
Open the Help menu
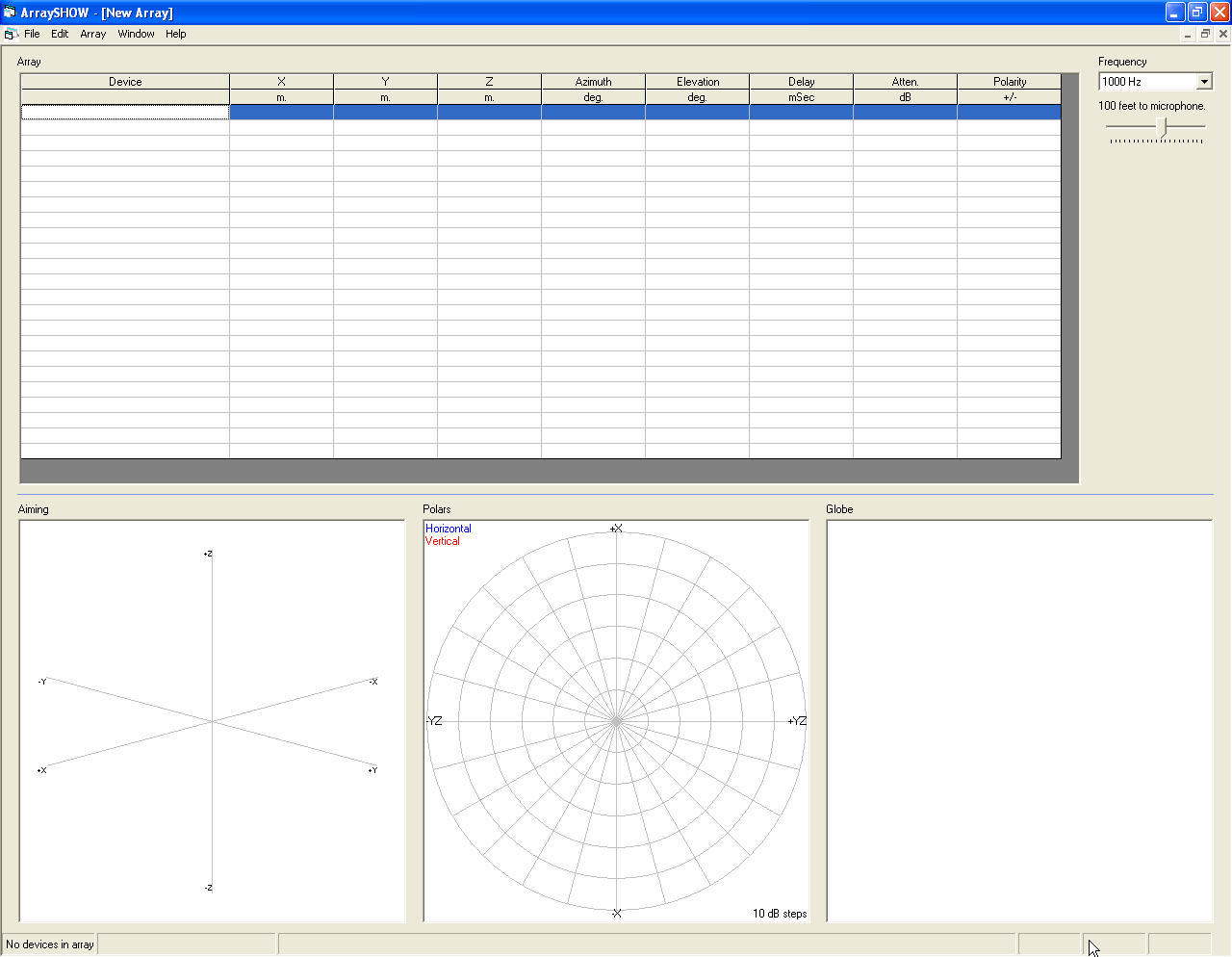coord(175,34)
